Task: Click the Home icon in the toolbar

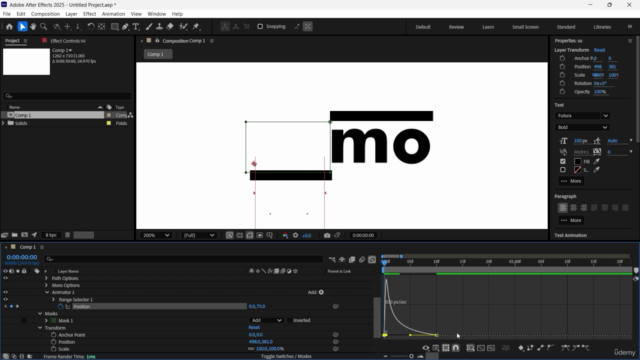Action: [9, 27]
